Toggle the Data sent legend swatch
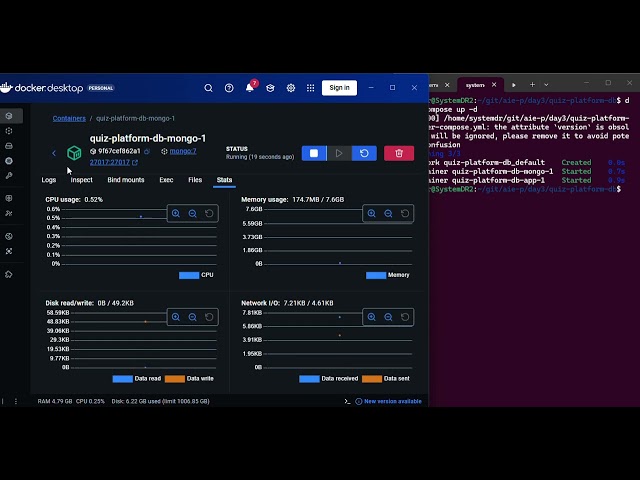Viewport: 640px width, 480px height. pos(372,379)
